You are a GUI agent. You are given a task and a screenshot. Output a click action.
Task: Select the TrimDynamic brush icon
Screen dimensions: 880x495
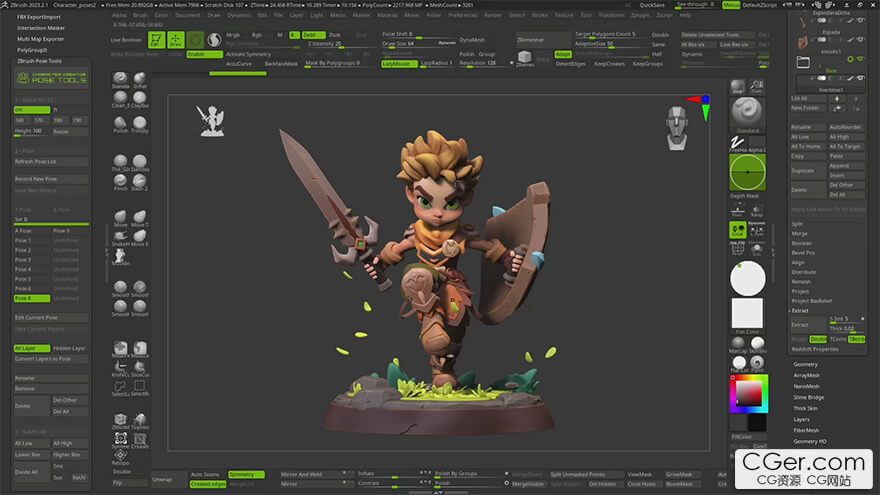coord(140,122)
